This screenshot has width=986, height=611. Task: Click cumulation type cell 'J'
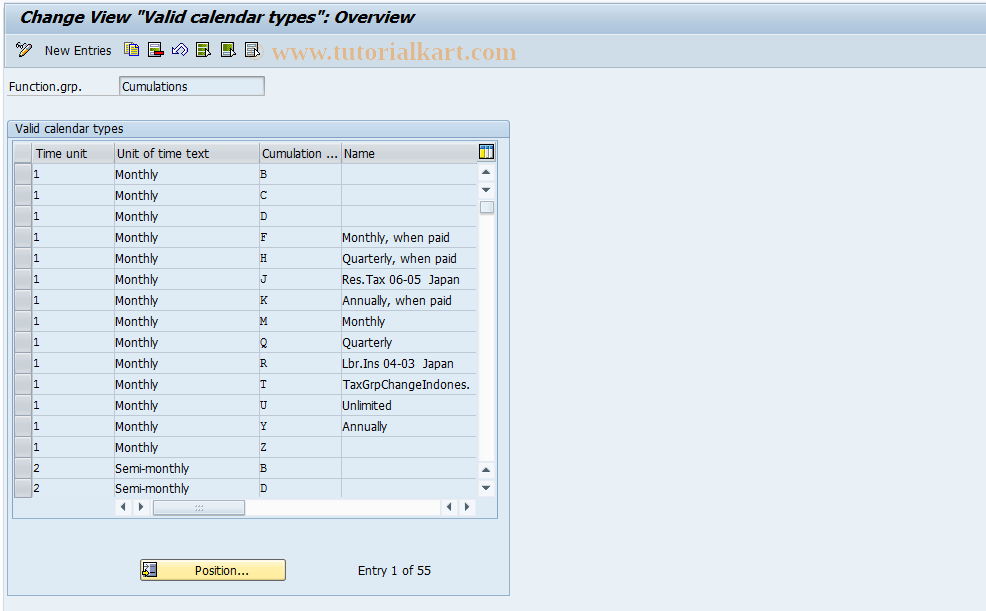(x=300, y=279)
